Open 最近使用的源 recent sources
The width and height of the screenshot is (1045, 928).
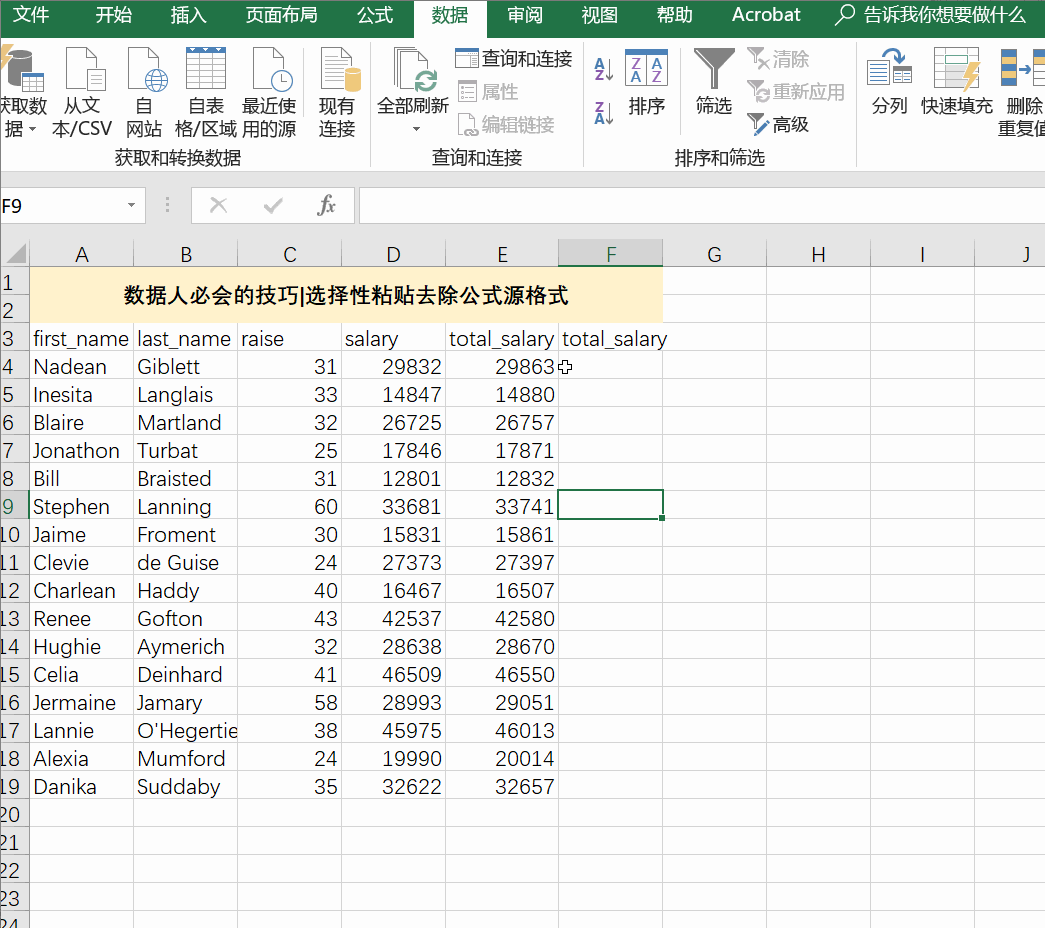tap(271, 70)
